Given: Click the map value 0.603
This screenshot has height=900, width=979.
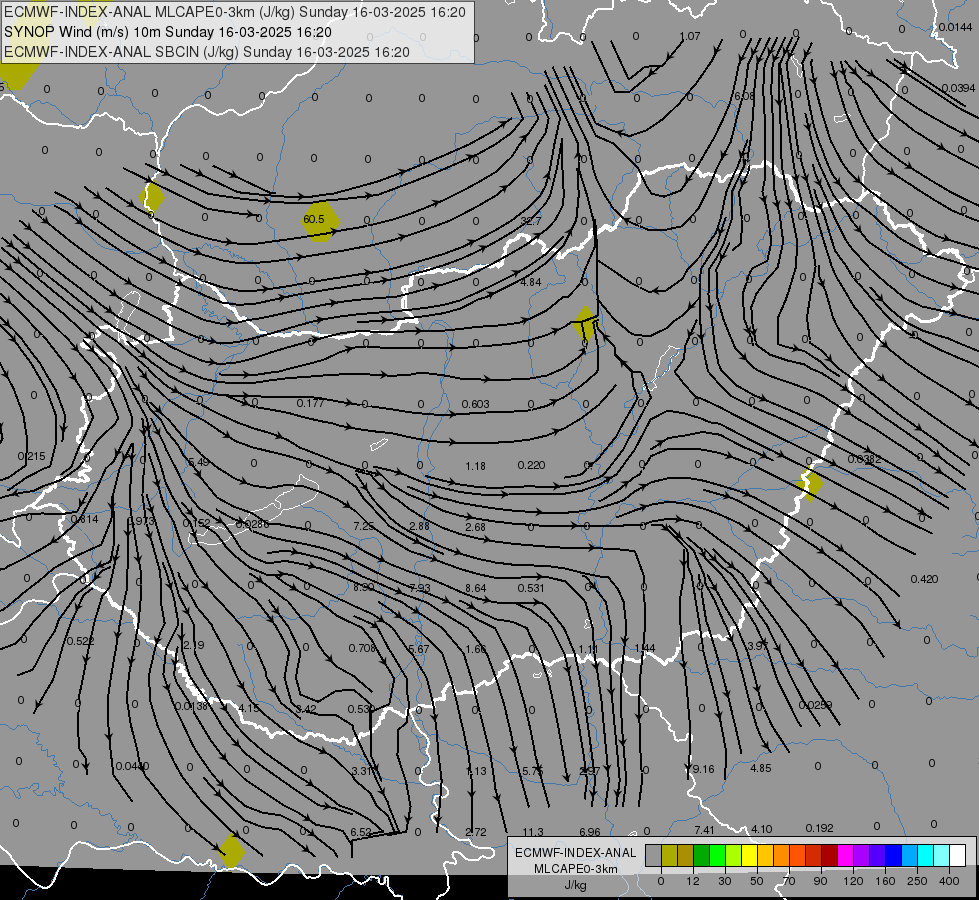Looking at the screenshot, I should click(x=475, y=404).
